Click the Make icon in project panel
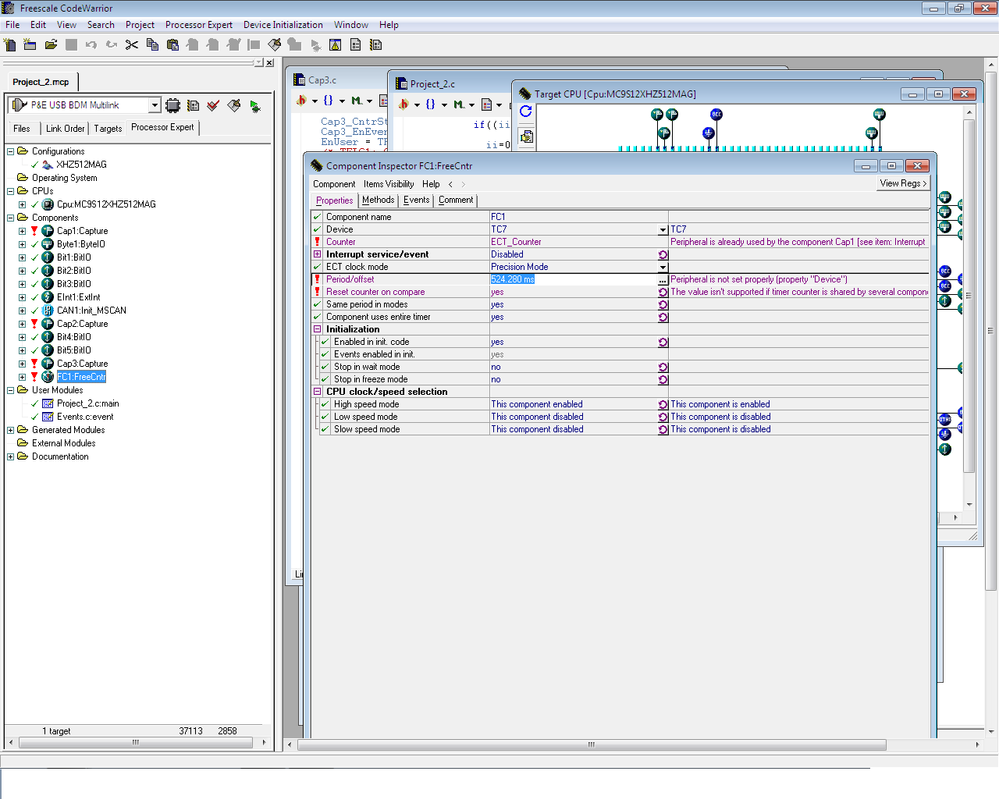This screenshot has width=999, height=799. [x=234, y=105]
